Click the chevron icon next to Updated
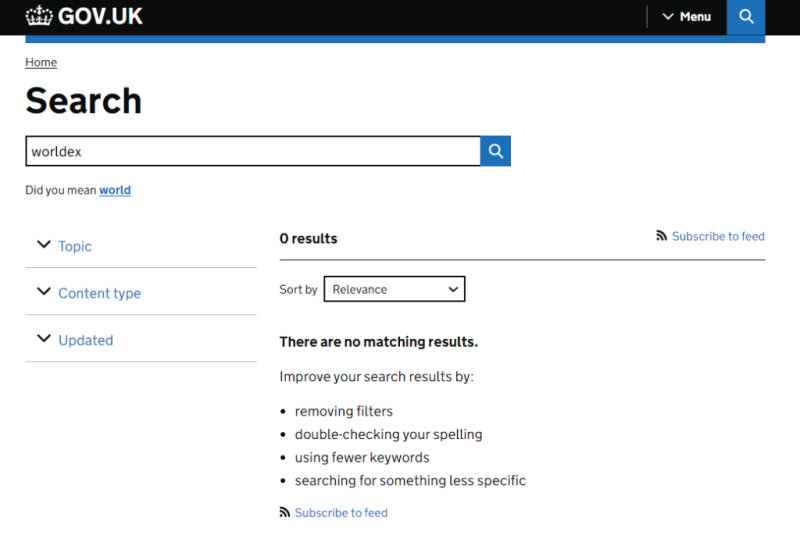Image resolution: width=800 pixels, height=550 pixels. coord(44,338)
